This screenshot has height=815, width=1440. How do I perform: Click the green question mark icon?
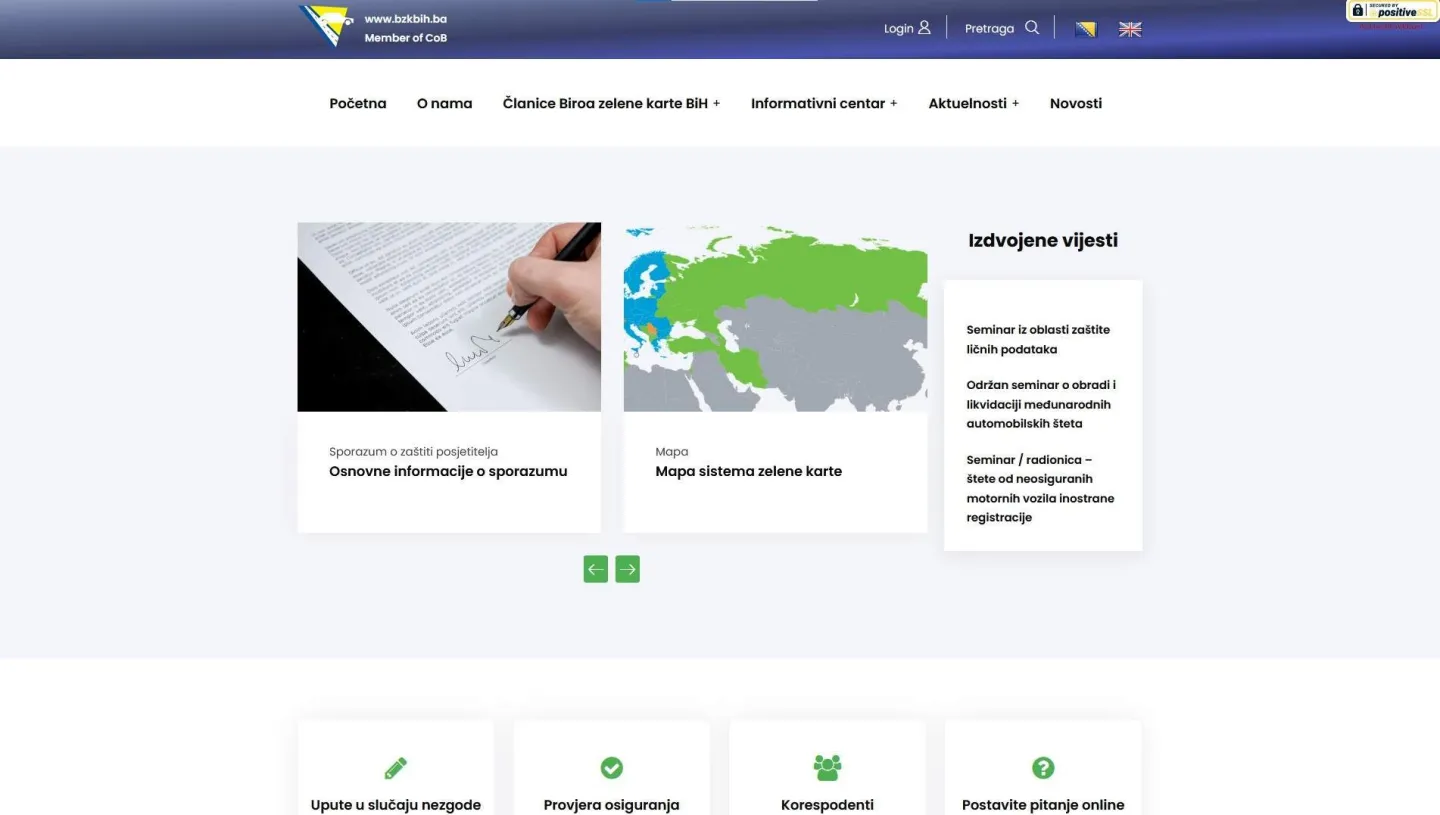[1043, 768]
